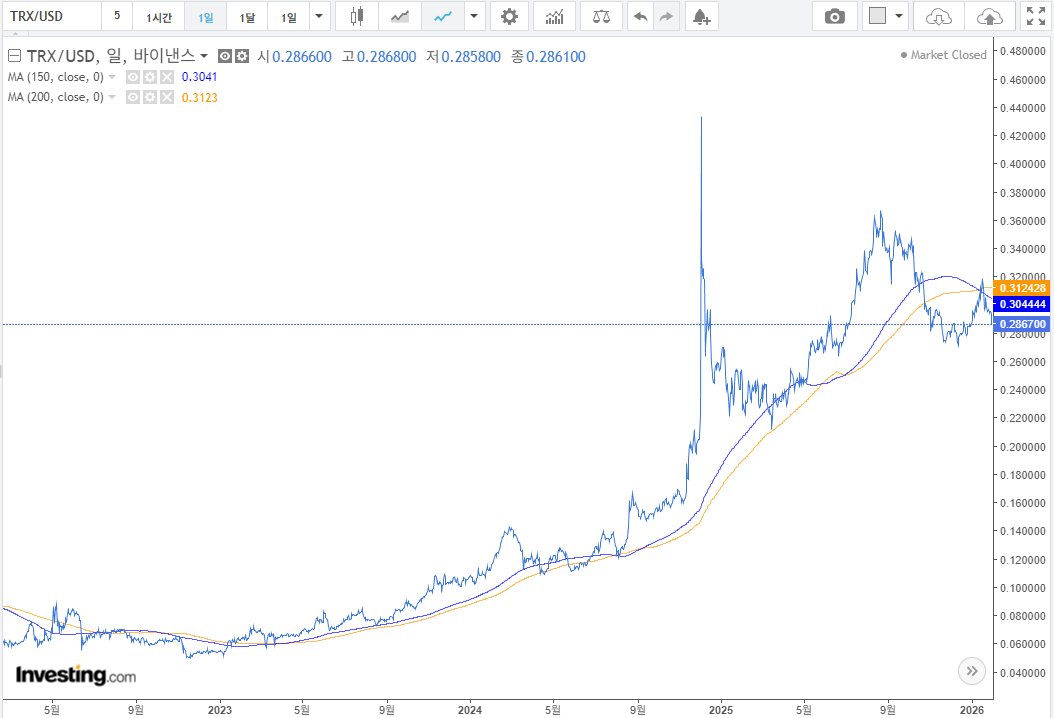
Task: Remove the MA 200 indicator
Action: (167, 97)
